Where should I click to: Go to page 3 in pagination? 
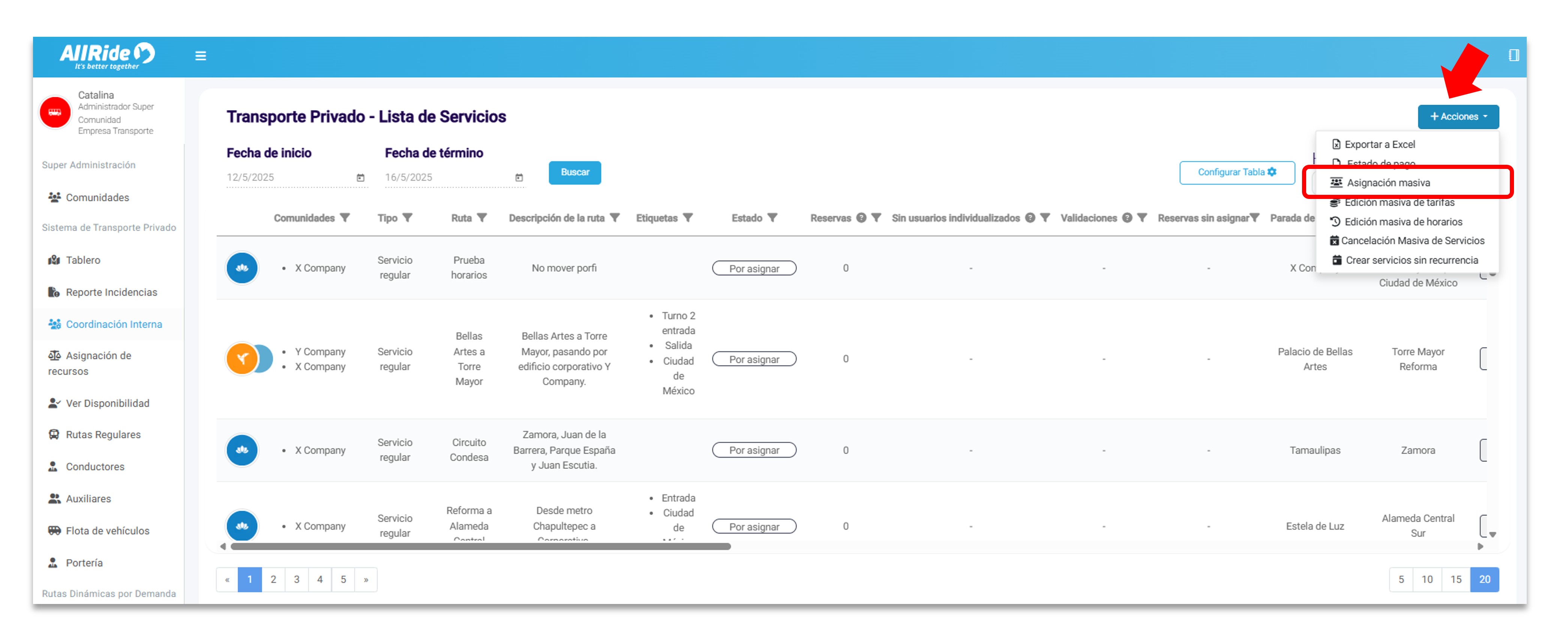pyautogui.click(x=296, y=579)
